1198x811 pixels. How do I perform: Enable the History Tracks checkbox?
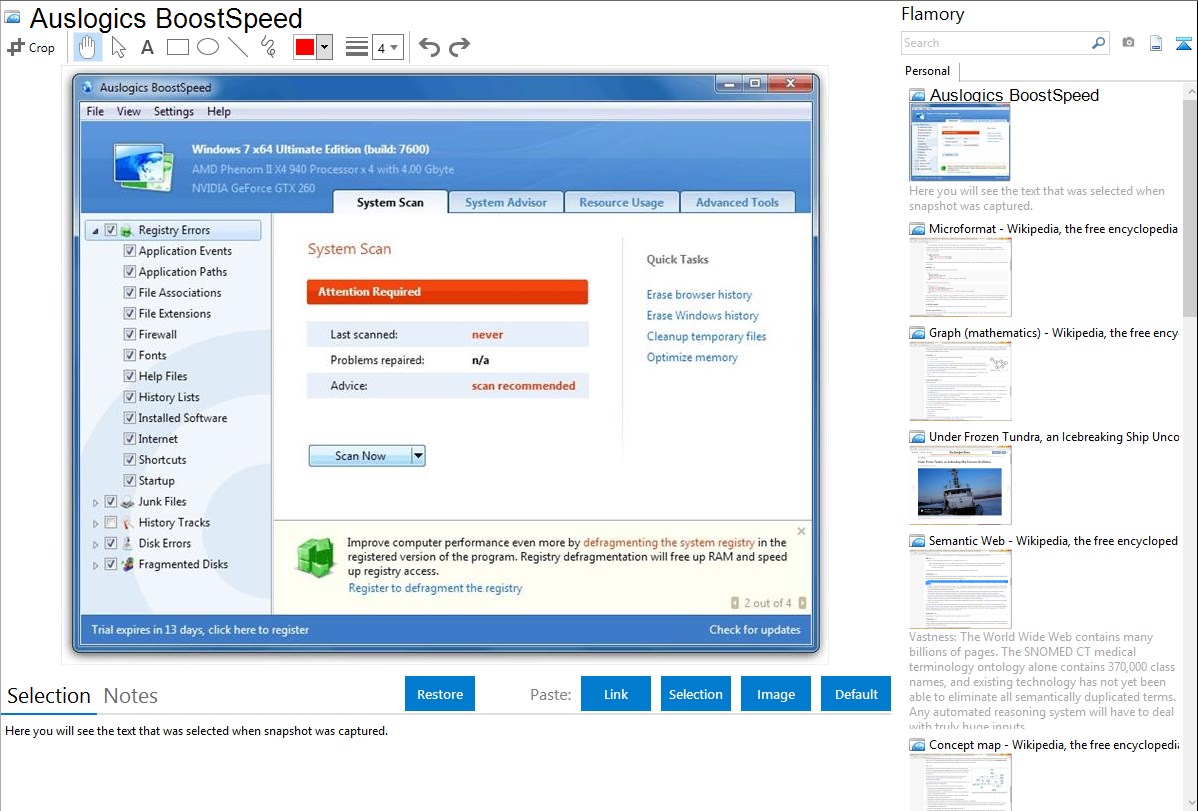click(x=111, y=523)
